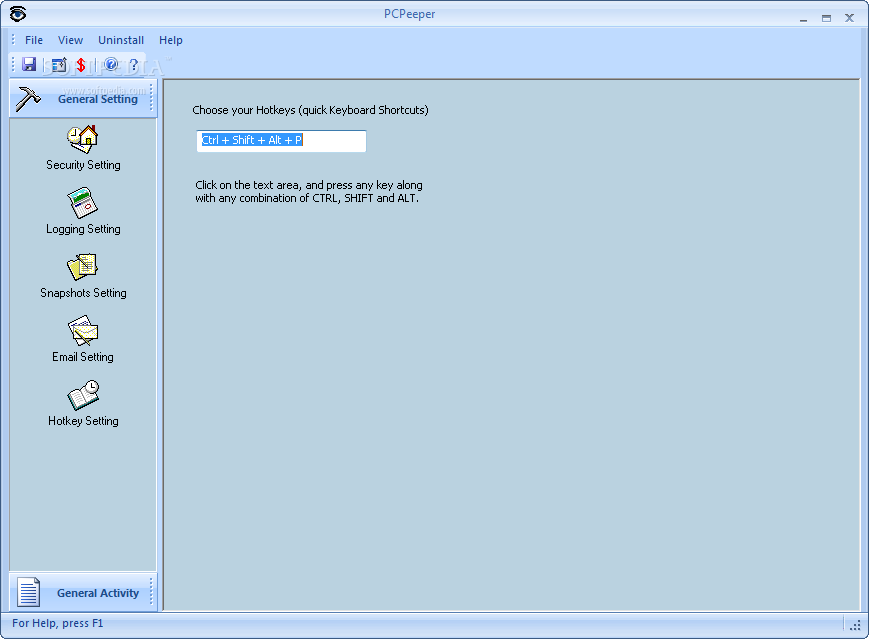Close the PCPeeper window
869x639 pixels.
pyautogui.click(x=849, y=18)
